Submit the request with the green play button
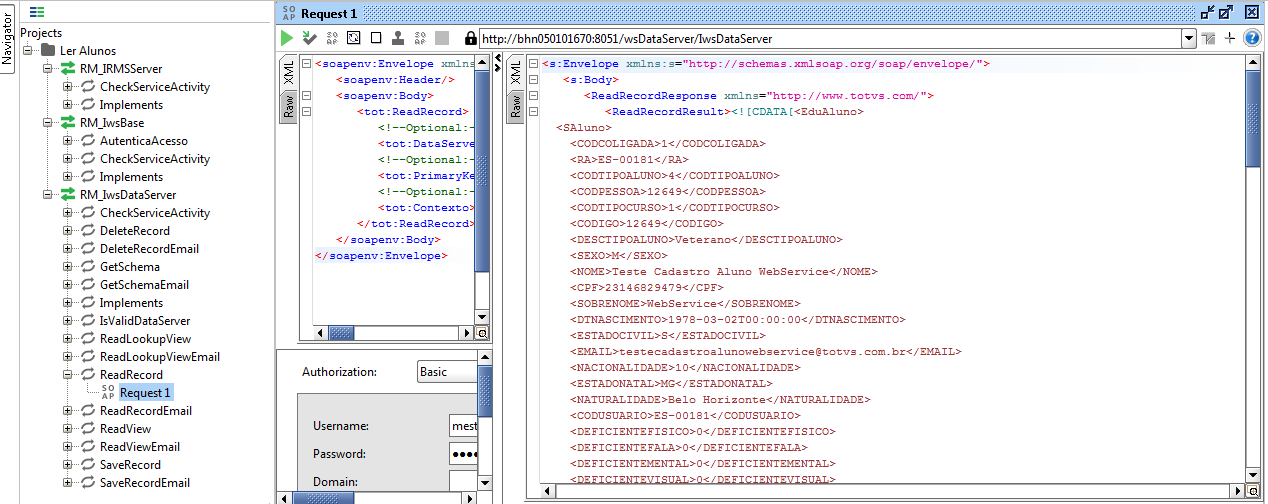1268x504 pixels. coord(288,38)
